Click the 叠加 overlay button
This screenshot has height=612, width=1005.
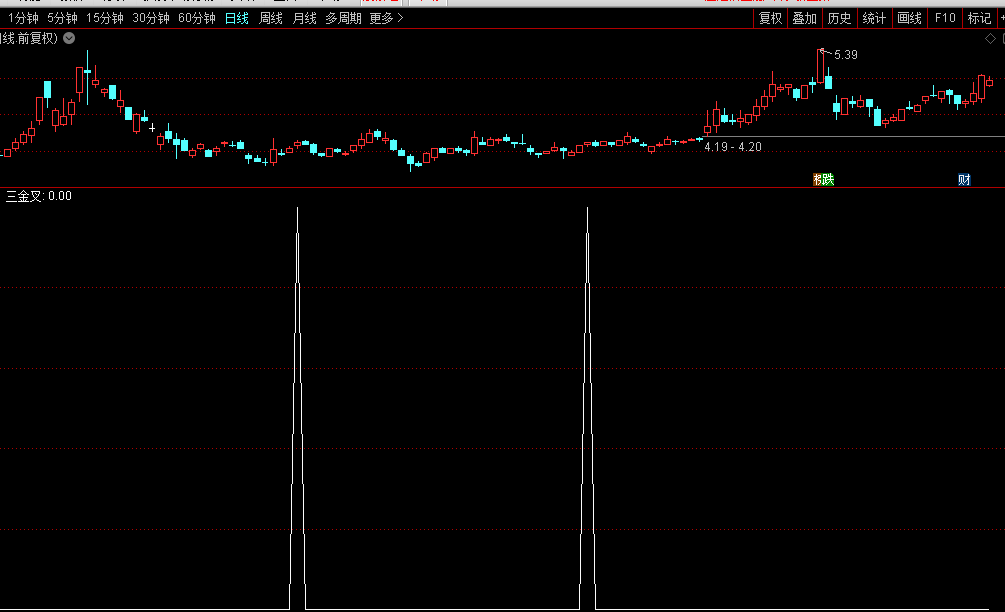tap(805, 18)
